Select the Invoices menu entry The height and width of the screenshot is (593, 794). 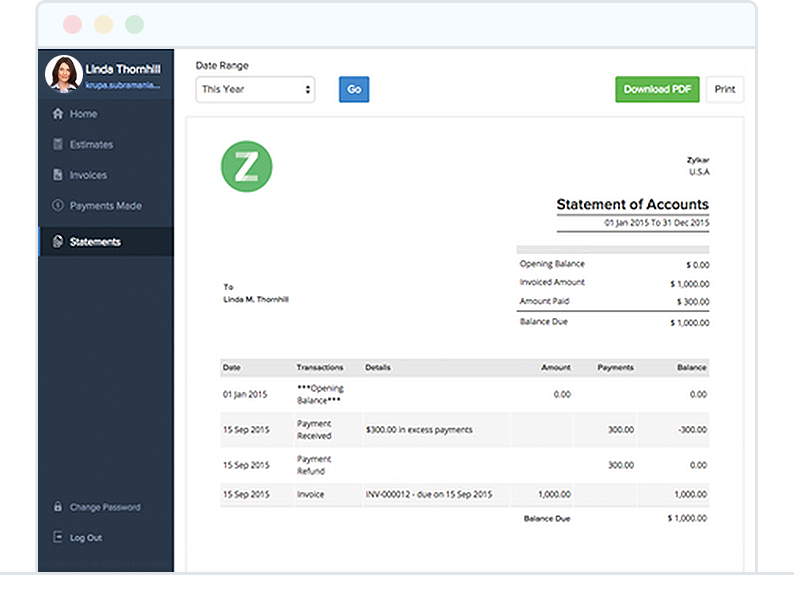click(x=88, y=175)
